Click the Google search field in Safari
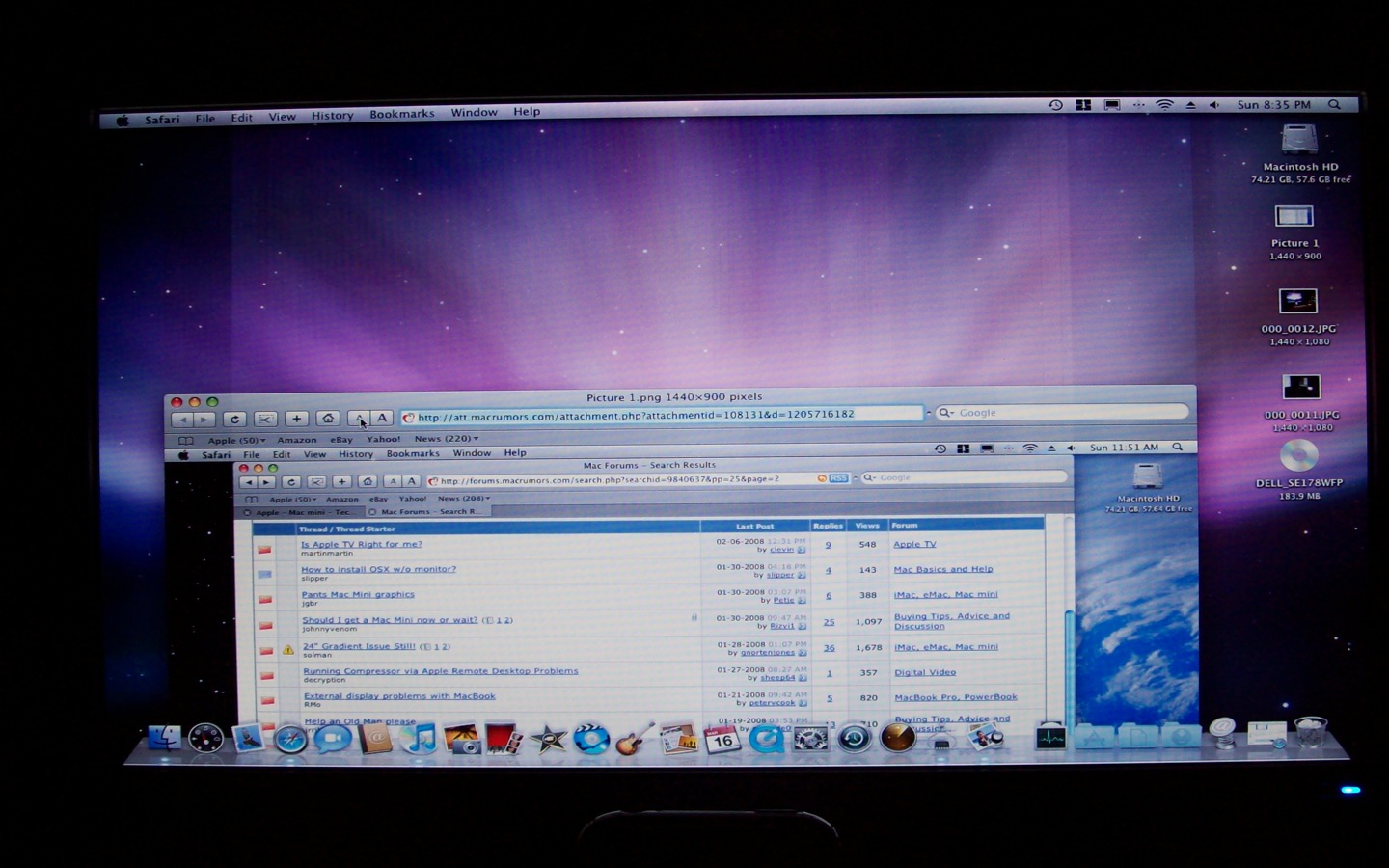The image size is (1389, 868). pyautogui.click(x=1062, y=413)
